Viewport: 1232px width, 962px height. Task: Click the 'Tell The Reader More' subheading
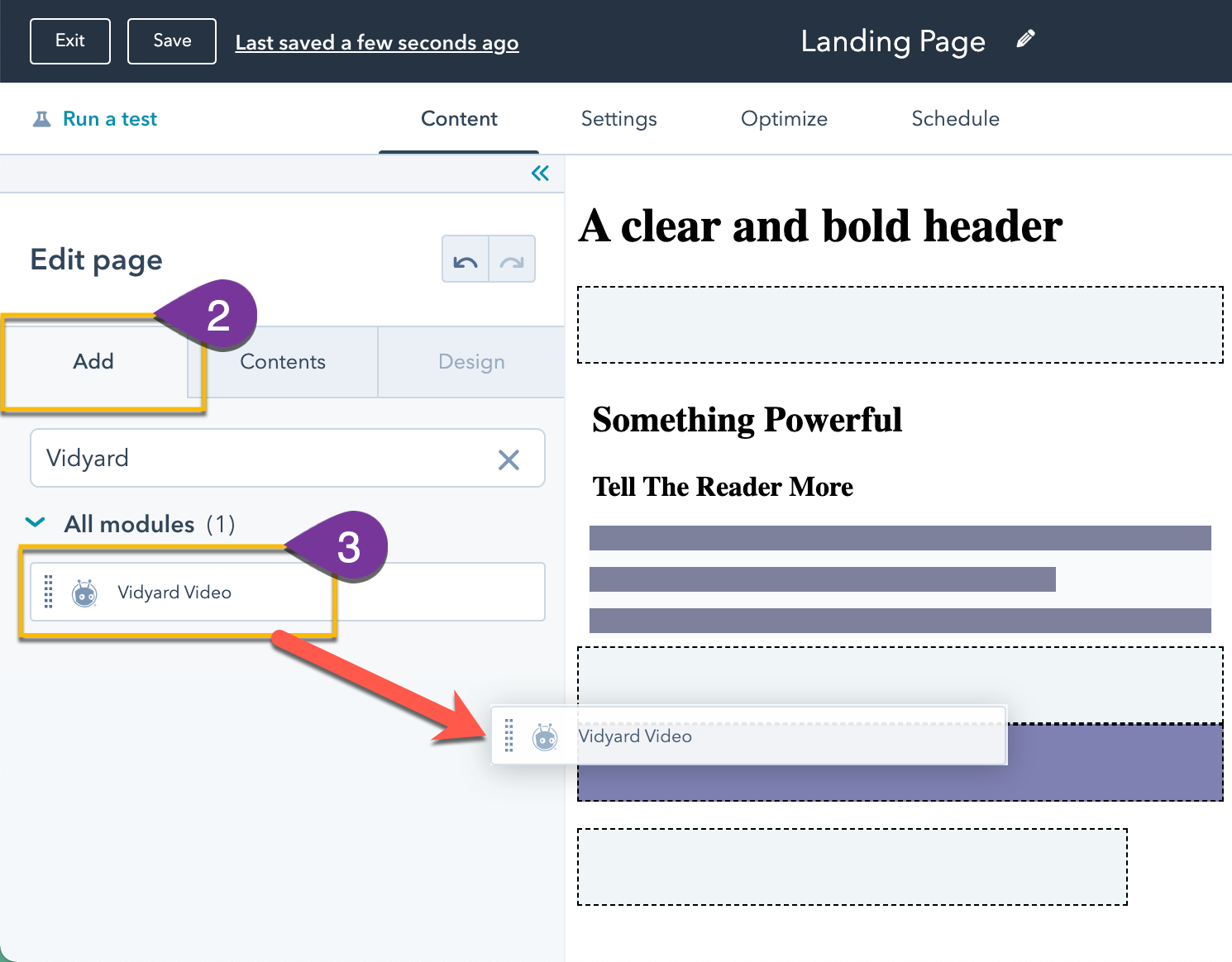pyautogui.click(x=723, y=487)
